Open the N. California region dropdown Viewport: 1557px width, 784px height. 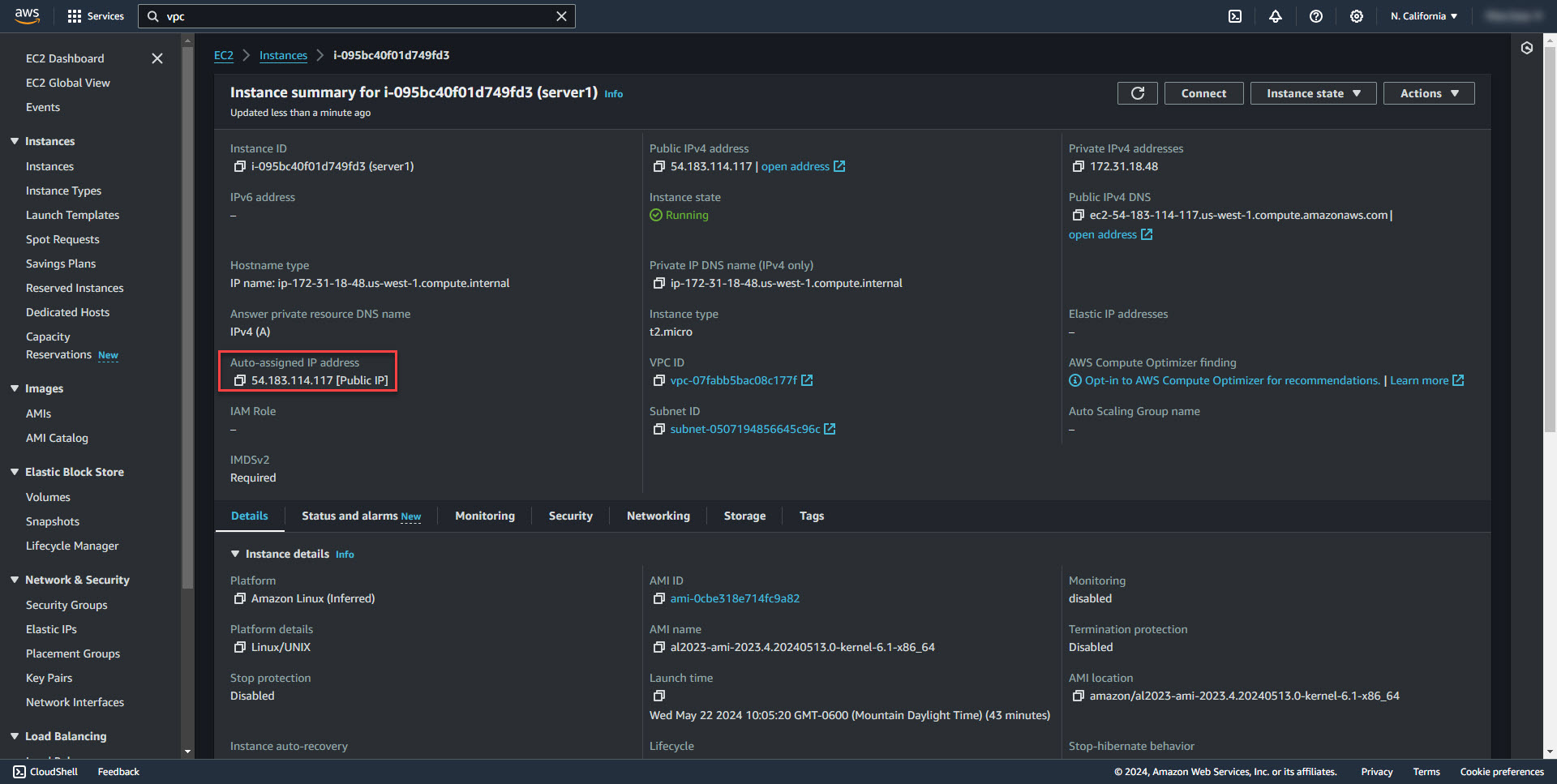click(x=1424, y=16)
